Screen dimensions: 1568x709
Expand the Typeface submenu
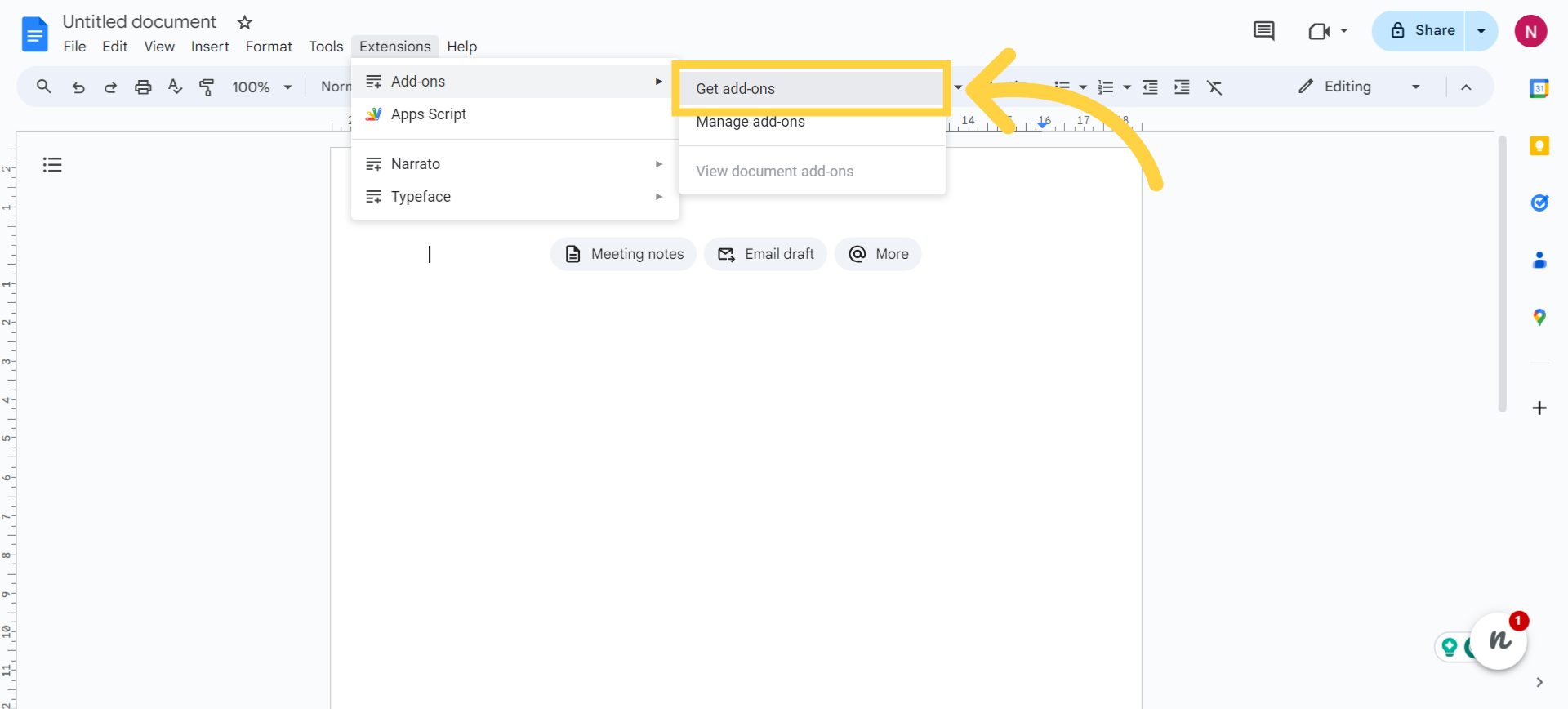coord(515,196)
